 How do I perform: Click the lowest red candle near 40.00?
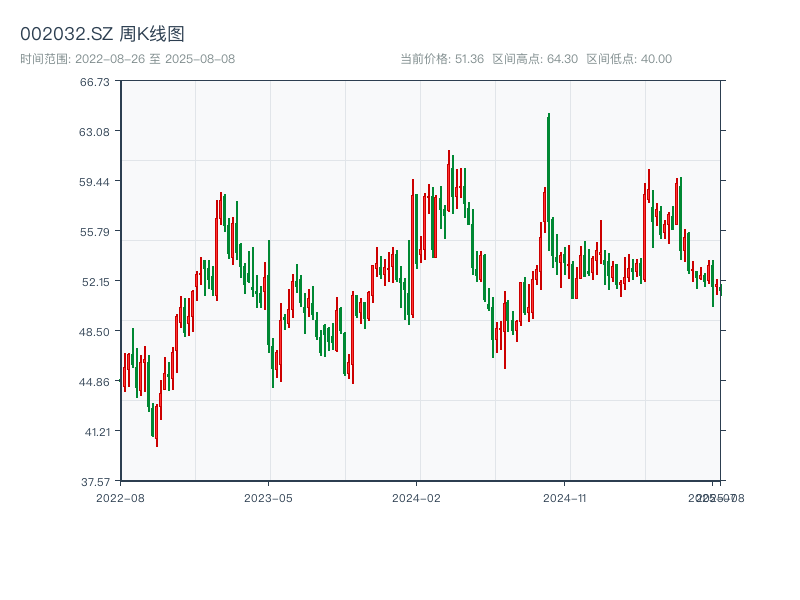[156, 425]
